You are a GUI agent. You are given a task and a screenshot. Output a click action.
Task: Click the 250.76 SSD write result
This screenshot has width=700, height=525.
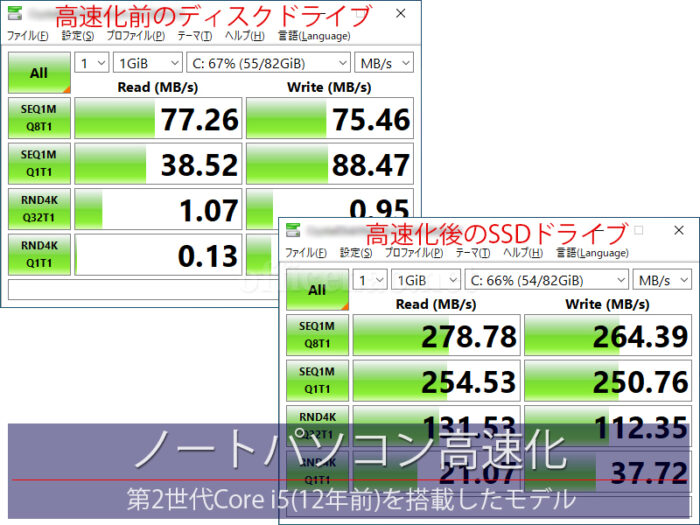coord(608,381)
